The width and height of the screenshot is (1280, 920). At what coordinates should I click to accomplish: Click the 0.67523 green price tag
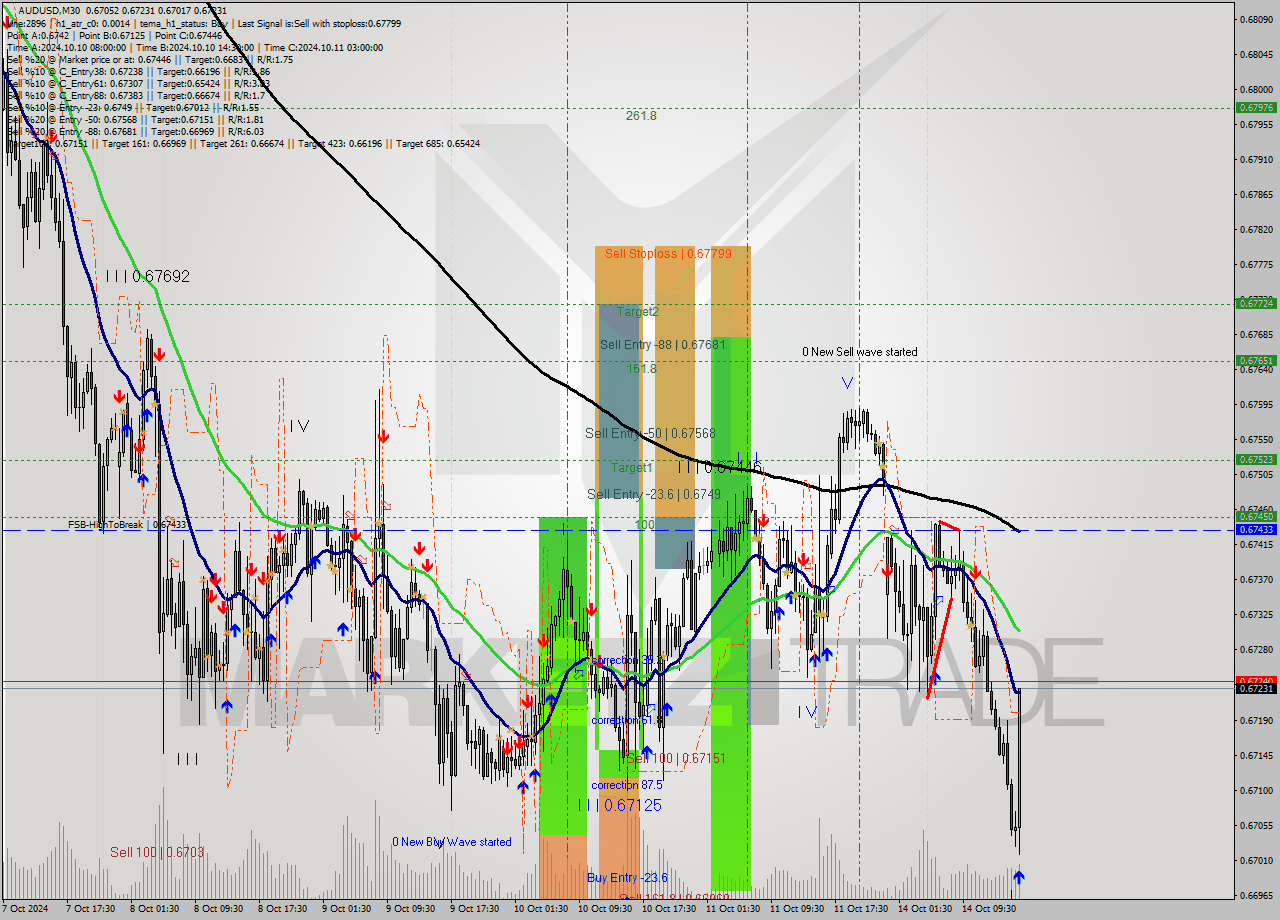pos(1256,459)
